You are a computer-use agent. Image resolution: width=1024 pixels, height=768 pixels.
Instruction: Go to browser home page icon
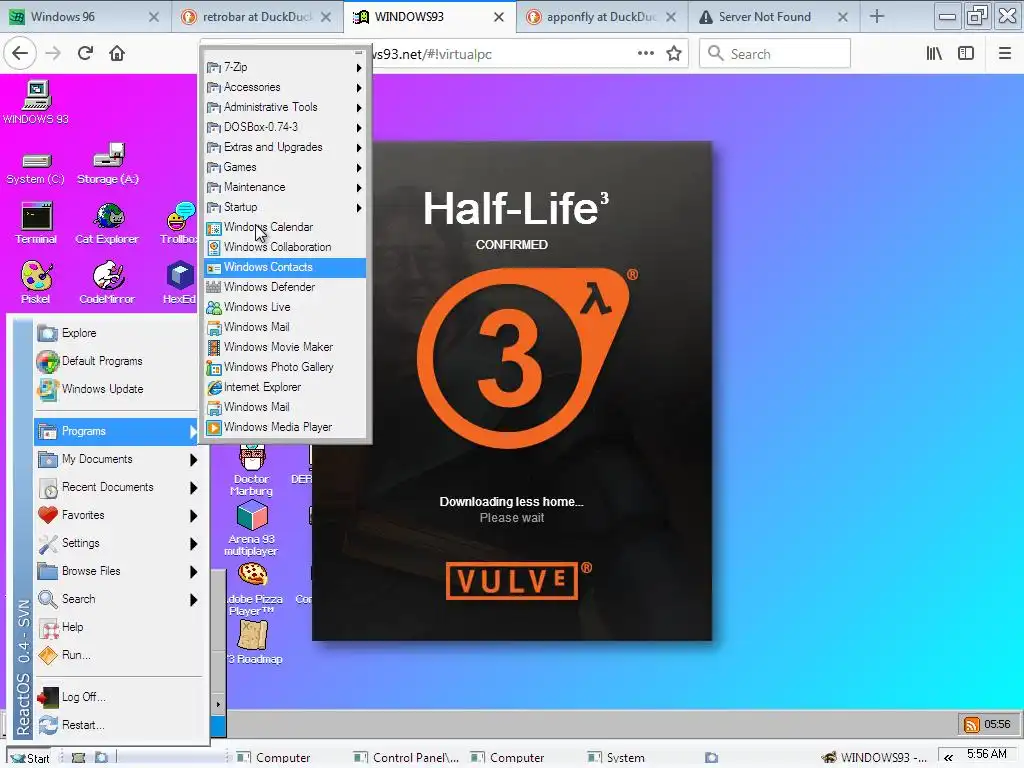tap(117, 54)
